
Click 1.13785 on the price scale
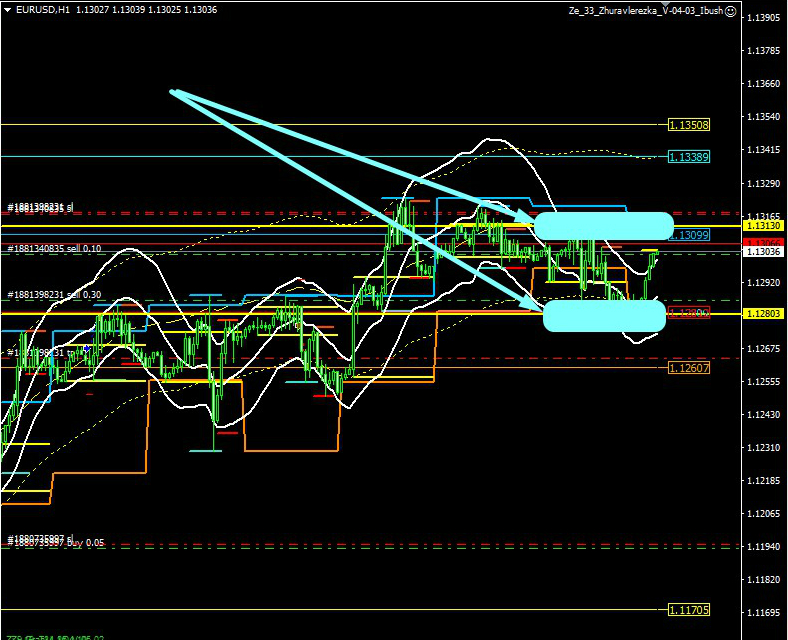(x=763, y=51)
